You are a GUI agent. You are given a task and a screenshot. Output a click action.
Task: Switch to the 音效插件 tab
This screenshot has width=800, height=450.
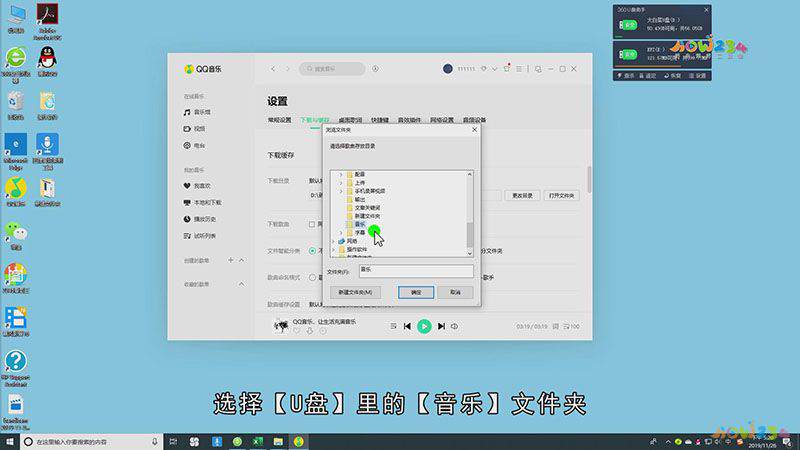point(409,120)
